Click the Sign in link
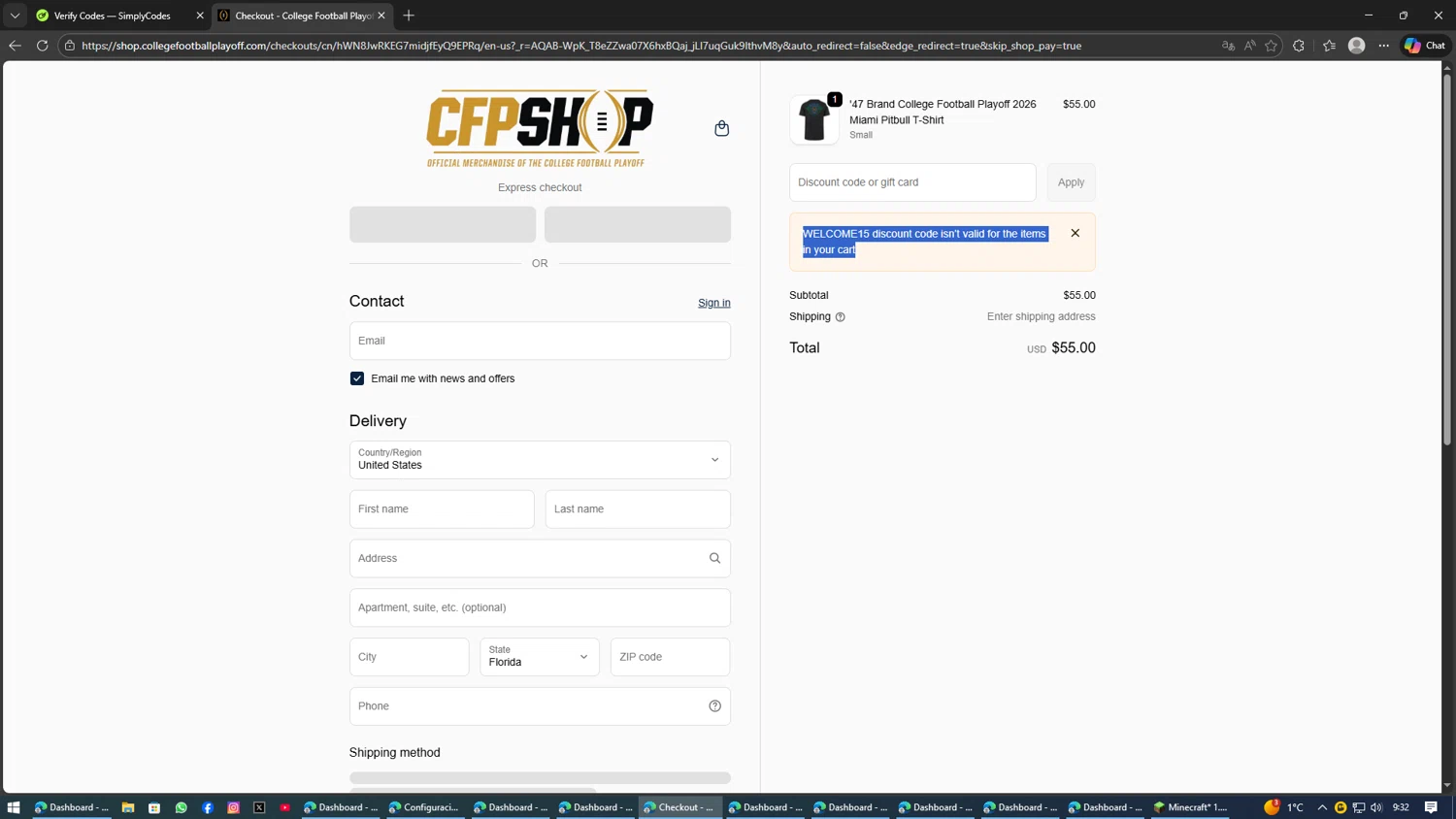Screen dimensions: 1456x819 [x=714, y=303]
